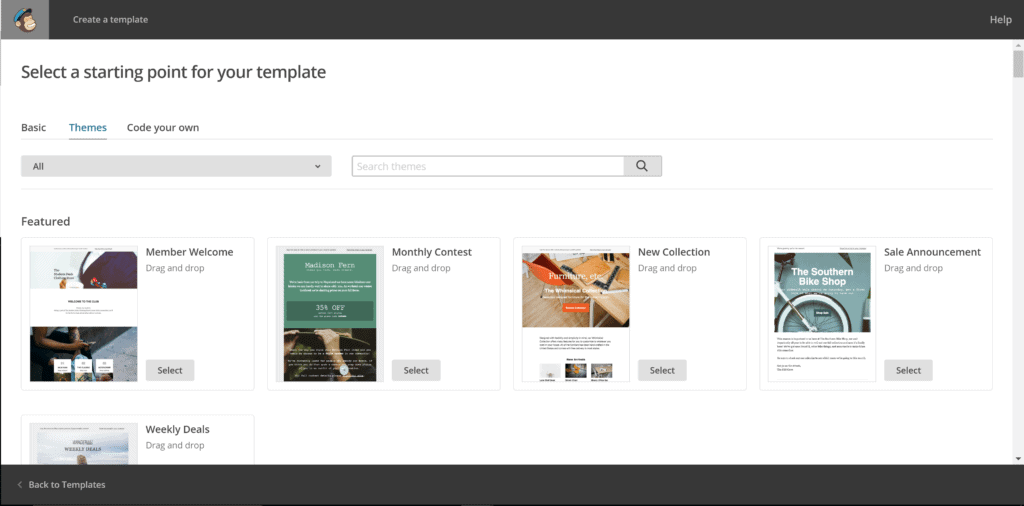The width and height of the screenshot is (1024, 506).
Task: Switch to the Themes tab
Action: (88, 127)
